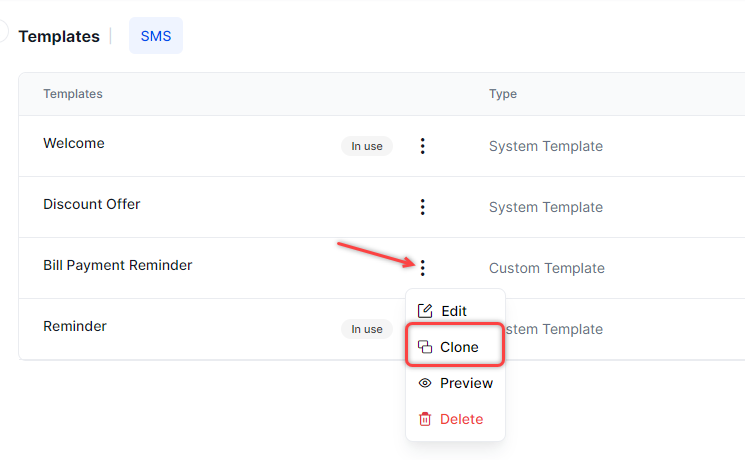Click the Bill Payment Reminder kebab menu icon

point(422,268)
